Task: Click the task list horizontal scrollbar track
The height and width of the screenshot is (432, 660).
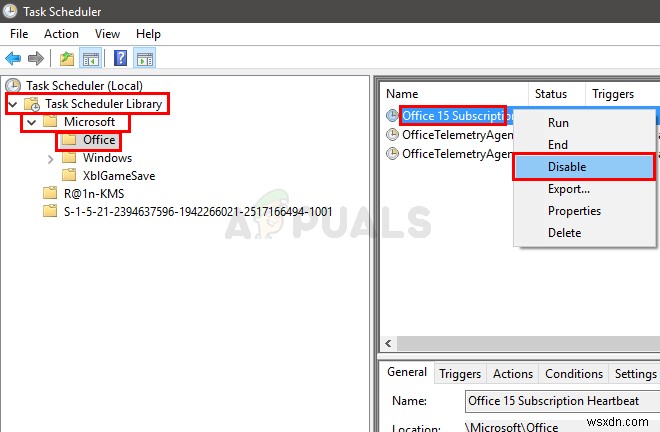Action: 528,343
